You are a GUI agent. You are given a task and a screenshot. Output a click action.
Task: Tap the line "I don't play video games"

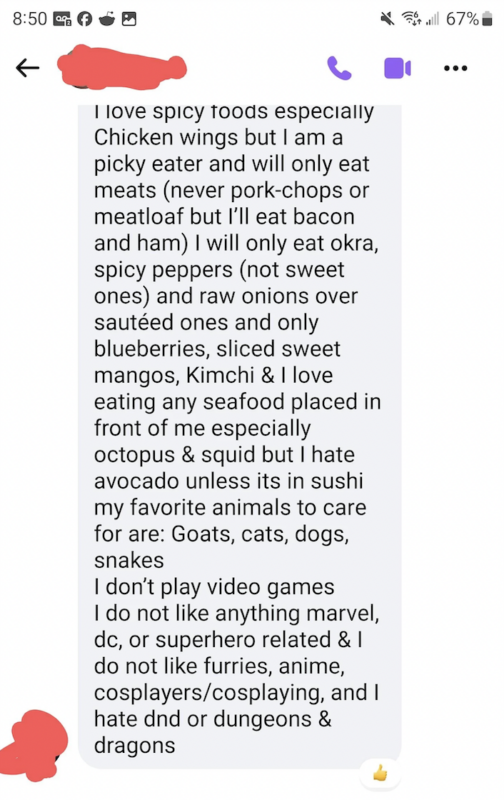(214, 587)
